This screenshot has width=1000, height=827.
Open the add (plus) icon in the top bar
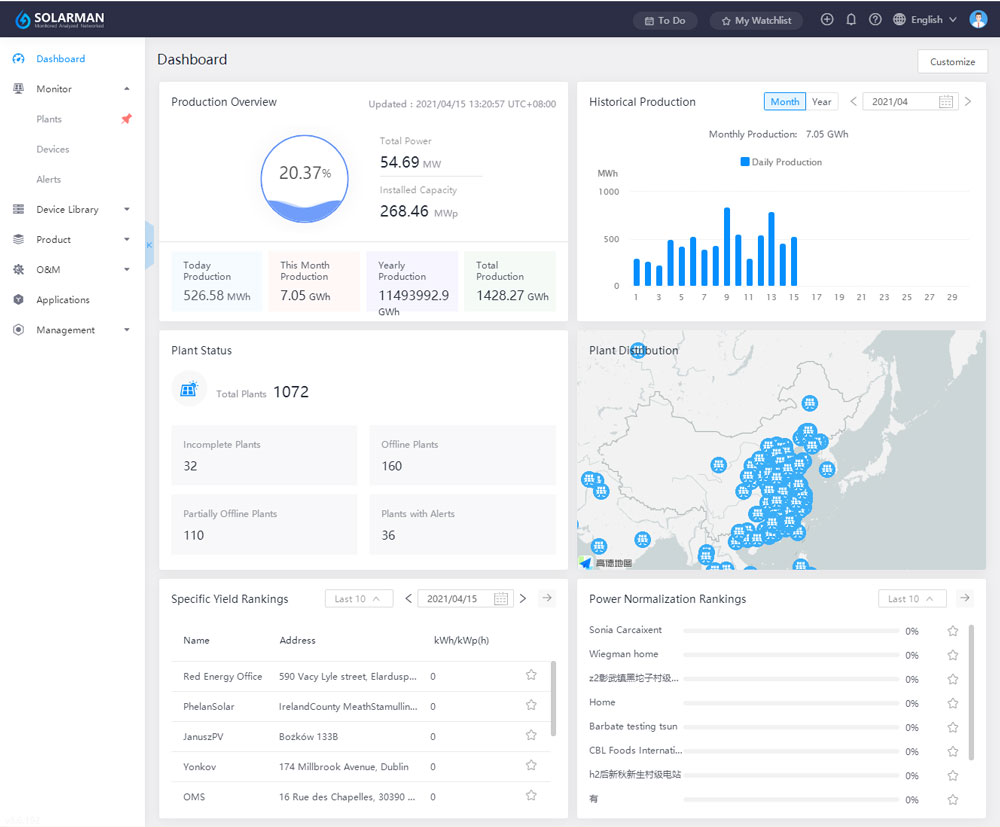click(827, 18)
